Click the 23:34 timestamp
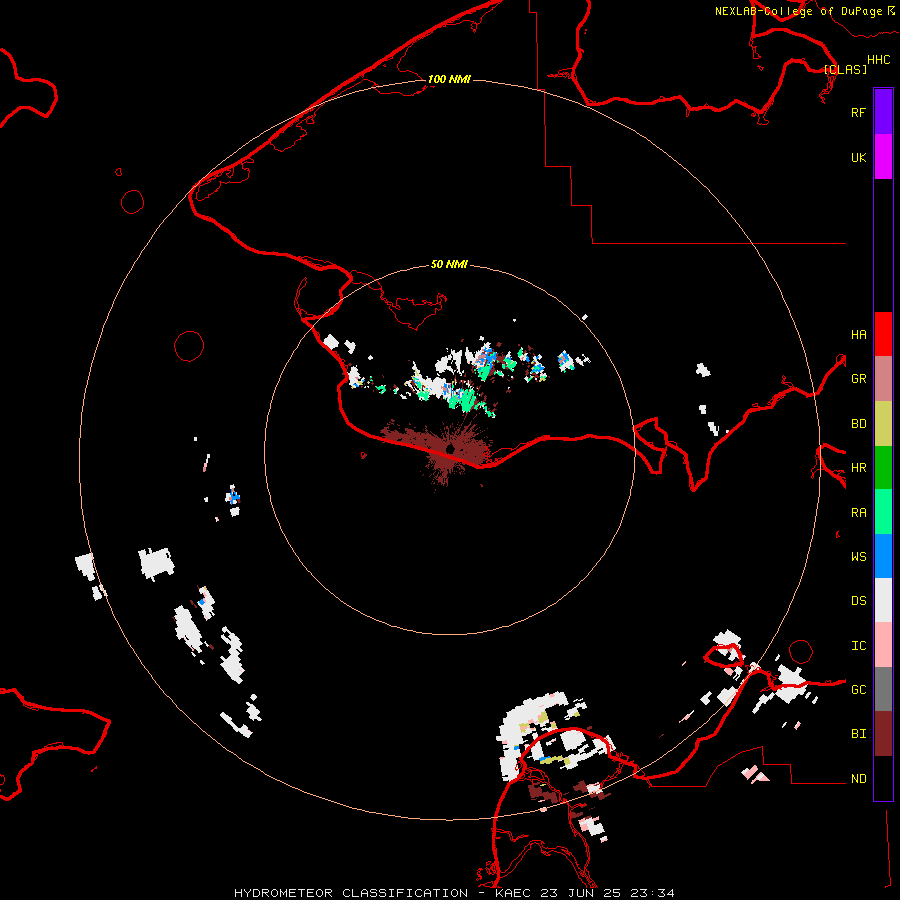 pos(652,893)
